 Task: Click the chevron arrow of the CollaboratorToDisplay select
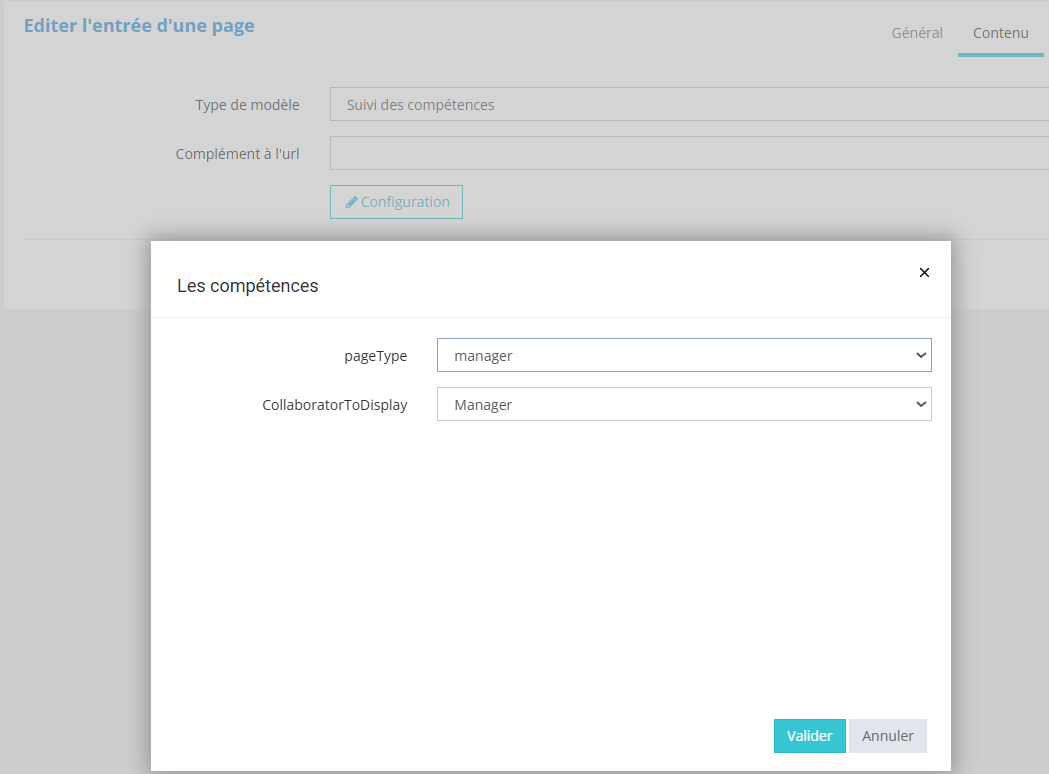(920, 405)
